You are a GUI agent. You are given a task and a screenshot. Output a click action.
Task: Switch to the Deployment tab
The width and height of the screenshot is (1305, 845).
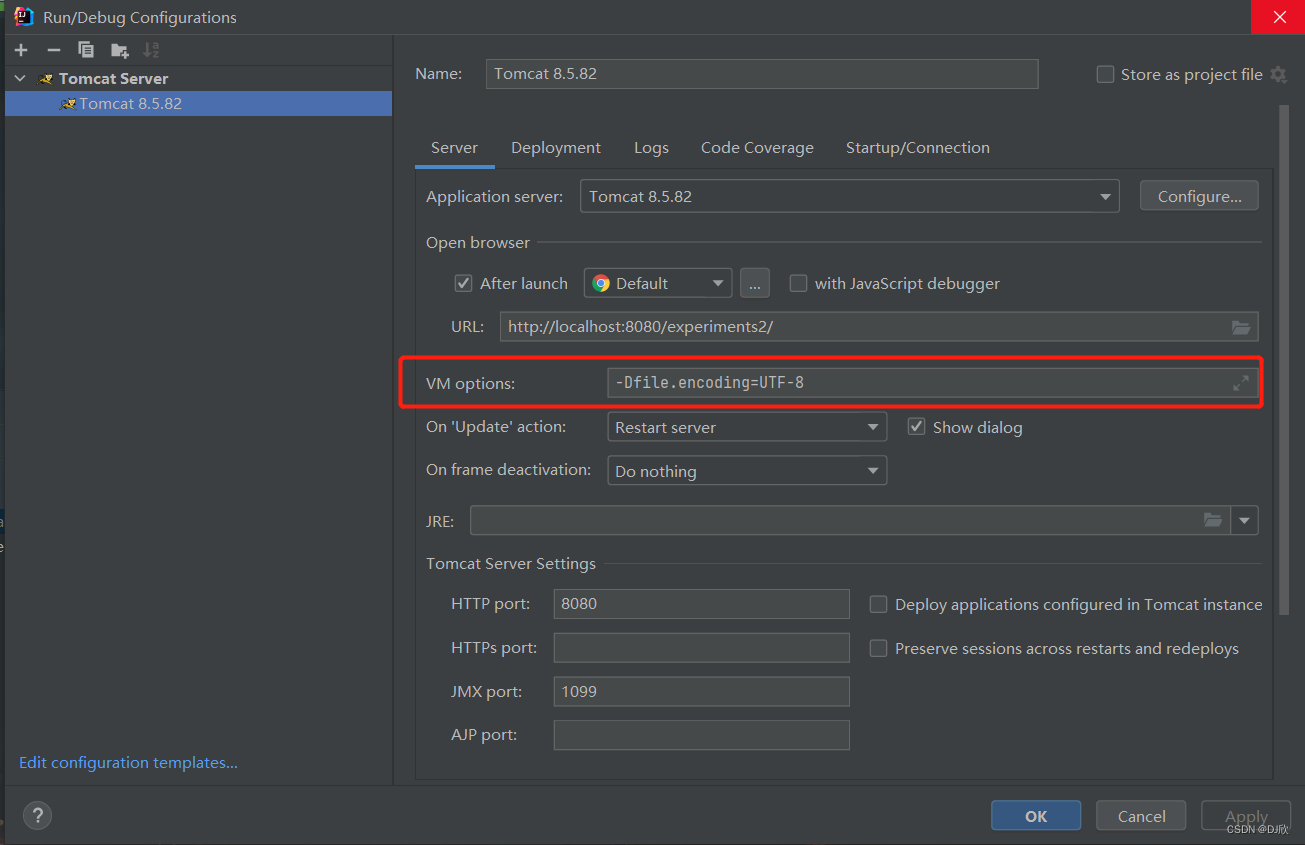(556, 148)
